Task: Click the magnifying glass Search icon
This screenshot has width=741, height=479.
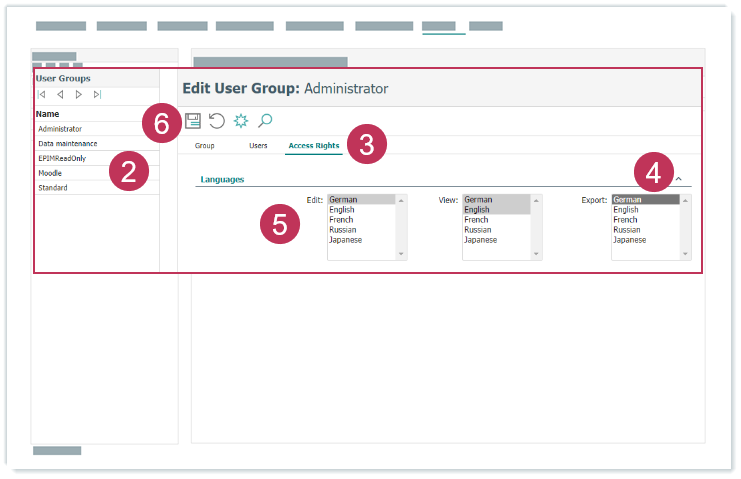Action: click(x=265, y=121)
